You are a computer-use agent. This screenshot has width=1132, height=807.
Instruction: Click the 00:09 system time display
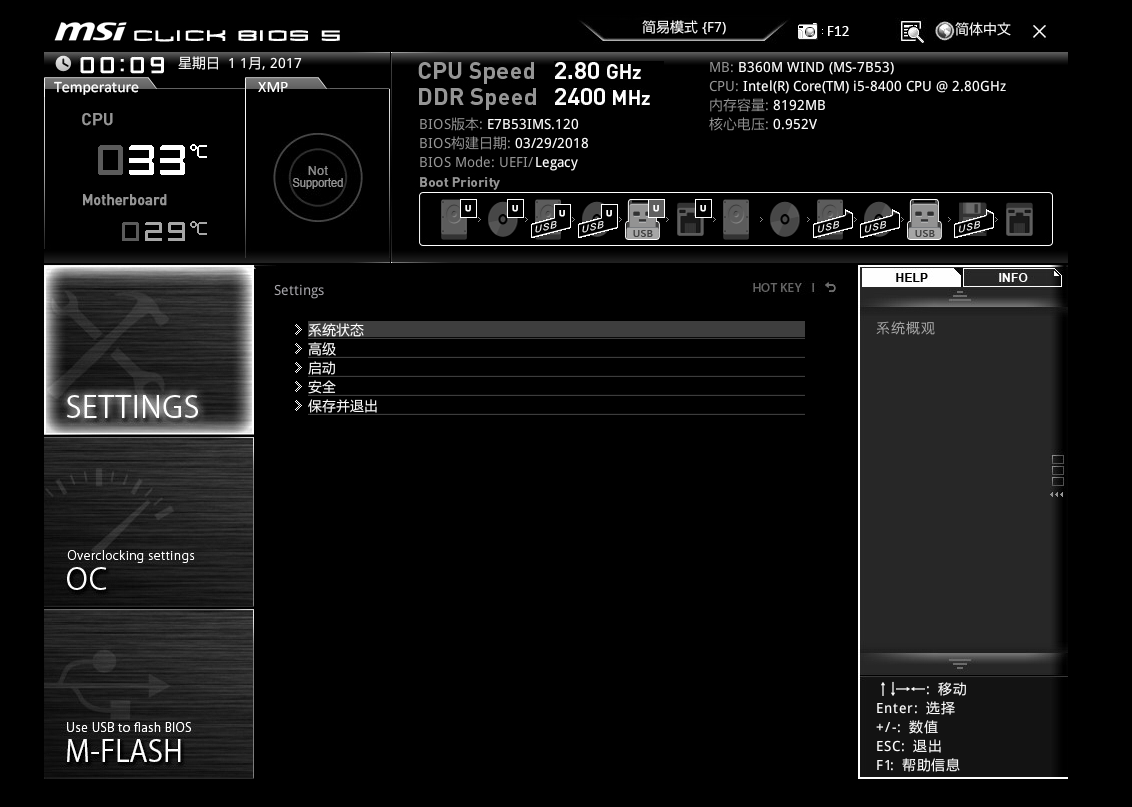tap(122, 64)
